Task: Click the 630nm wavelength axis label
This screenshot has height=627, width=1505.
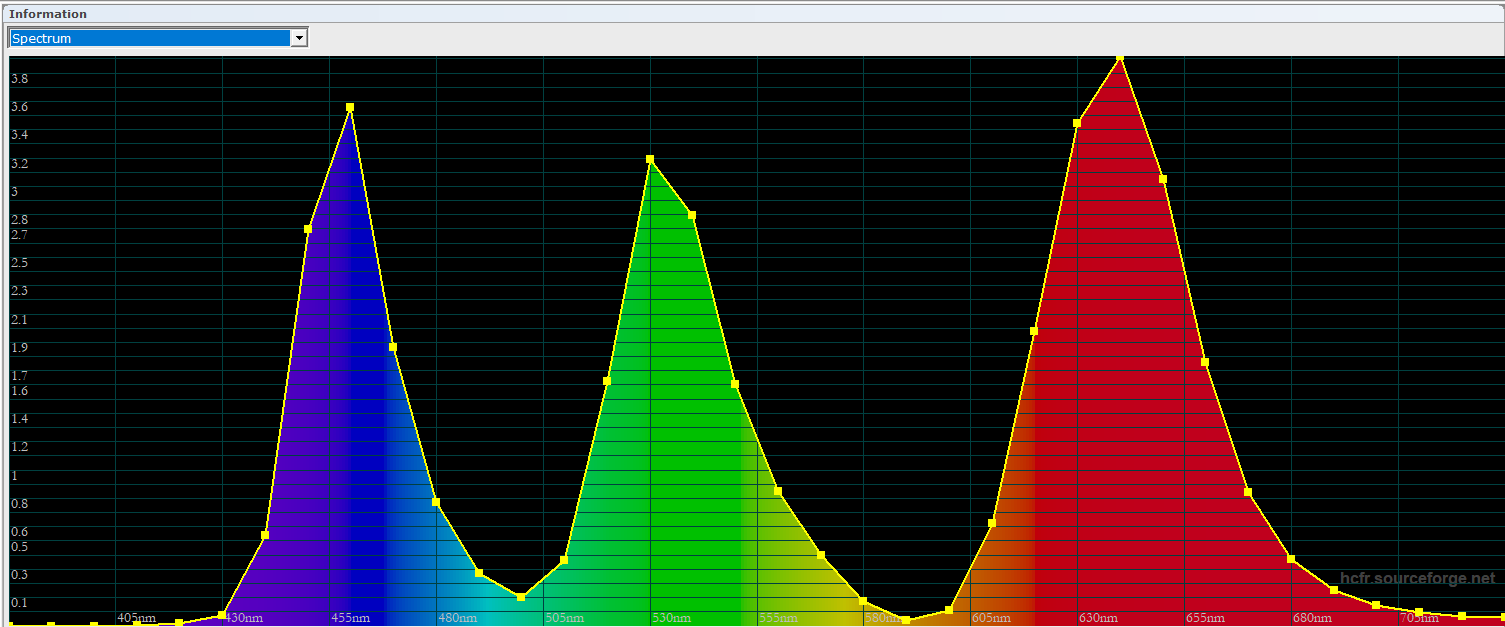Action: (1098, 618)
